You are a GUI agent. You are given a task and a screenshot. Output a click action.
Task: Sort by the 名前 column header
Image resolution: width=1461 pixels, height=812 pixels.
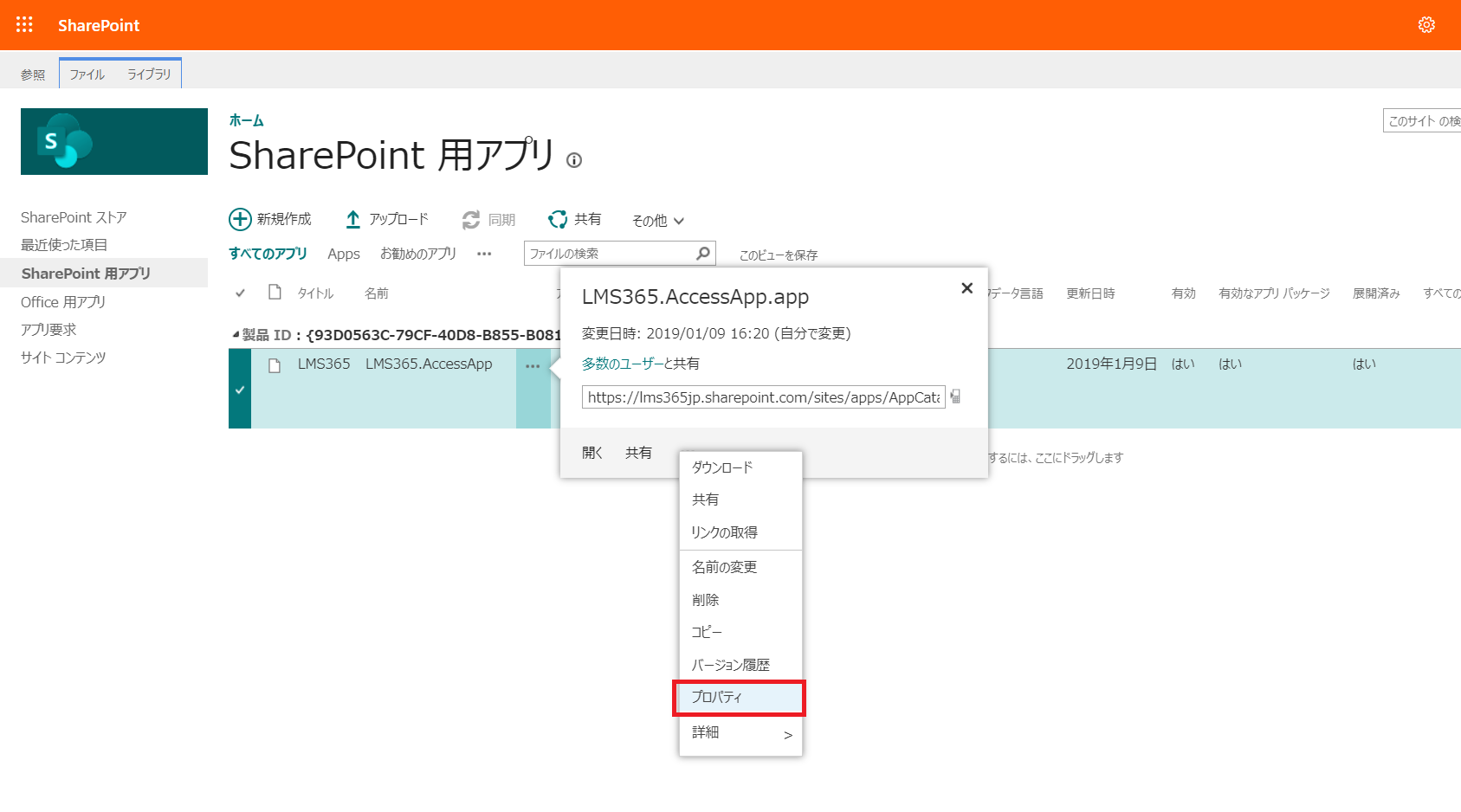pos(377,293)
